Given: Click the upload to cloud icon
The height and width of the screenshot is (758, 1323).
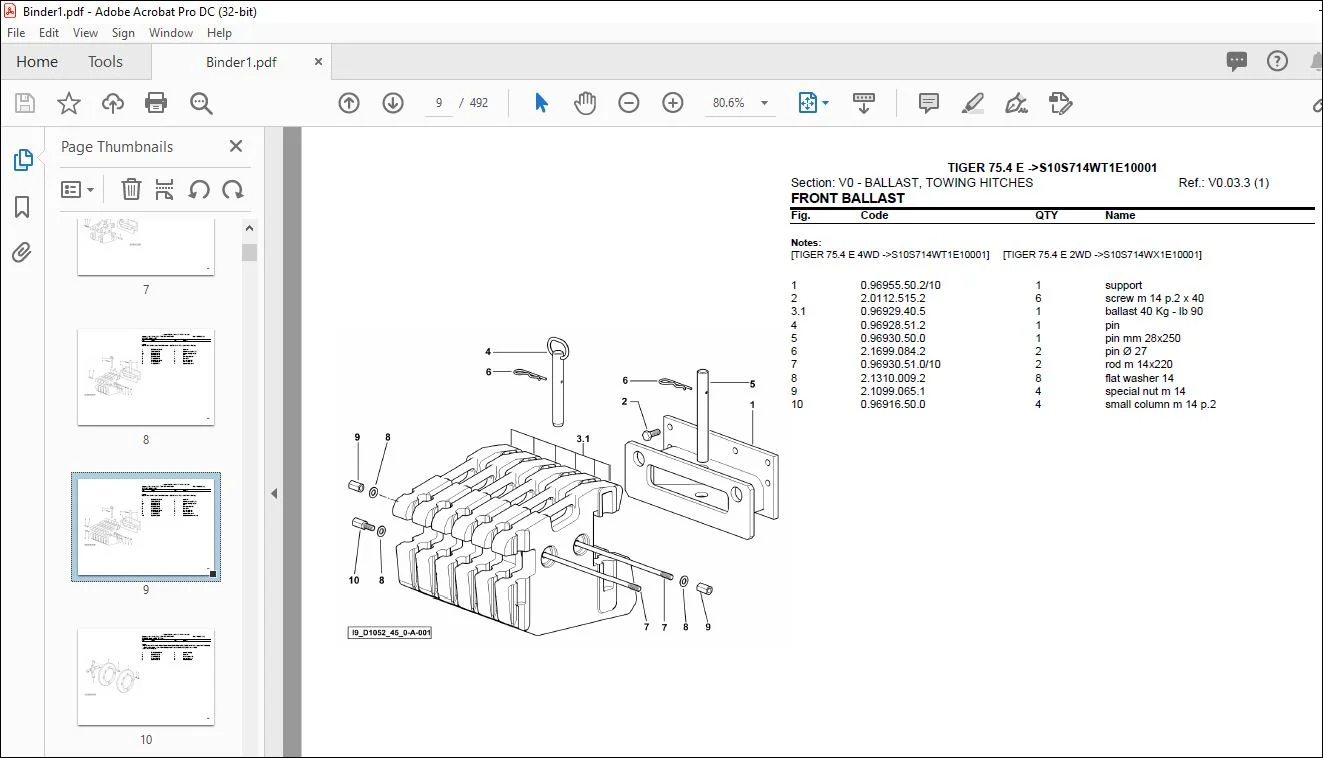Looking at the screenshot, I should tap(113, 103).
